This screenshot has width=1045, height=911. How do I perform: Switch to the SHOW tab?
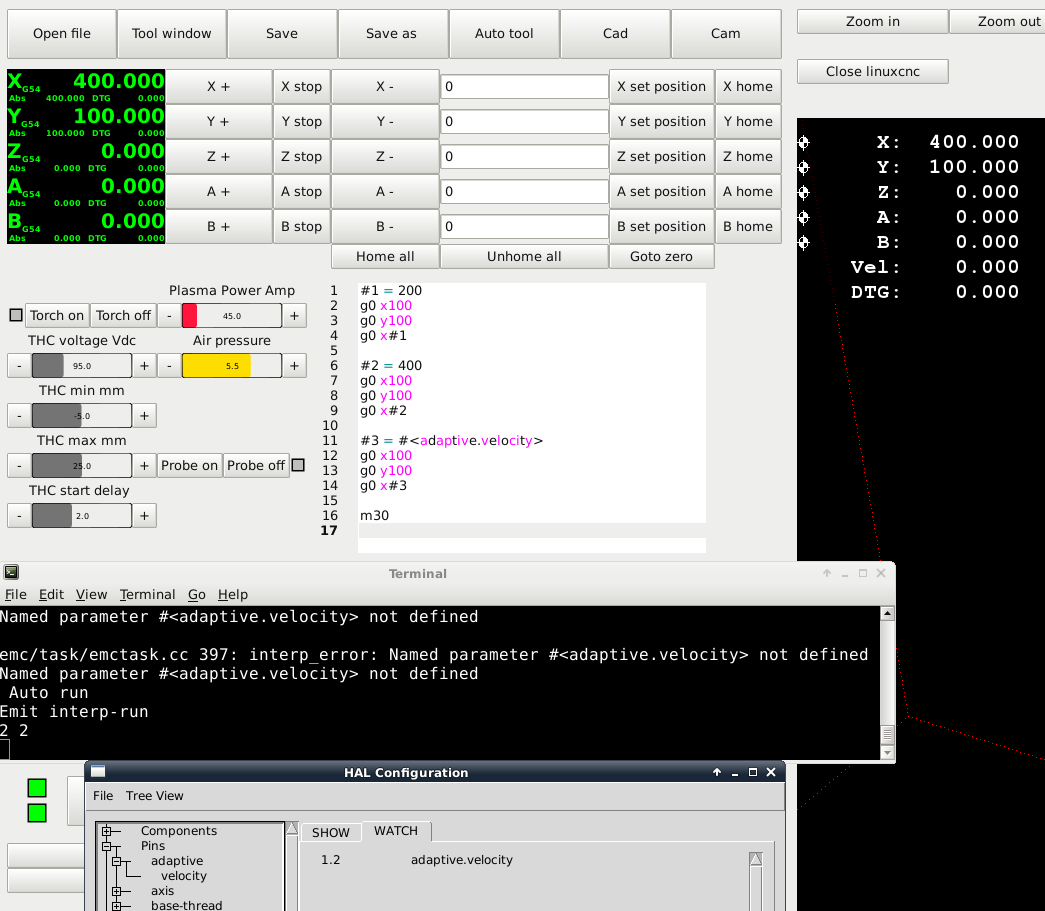(x=331, y=832)
